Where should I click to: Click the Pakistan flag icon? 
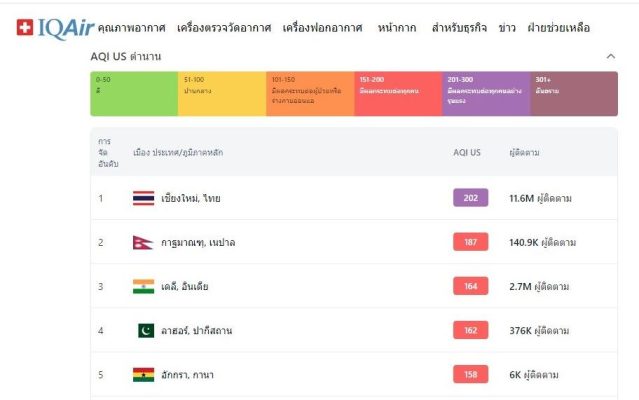(146, 330)
